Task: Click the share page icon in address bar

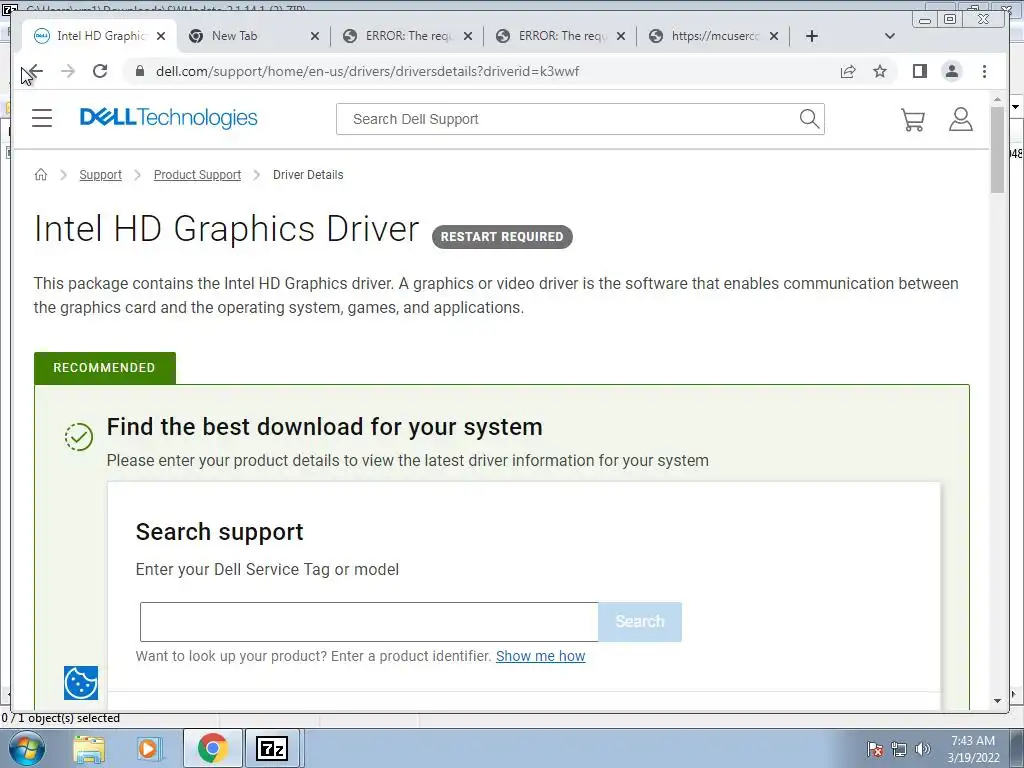Action: pos(848,71)
